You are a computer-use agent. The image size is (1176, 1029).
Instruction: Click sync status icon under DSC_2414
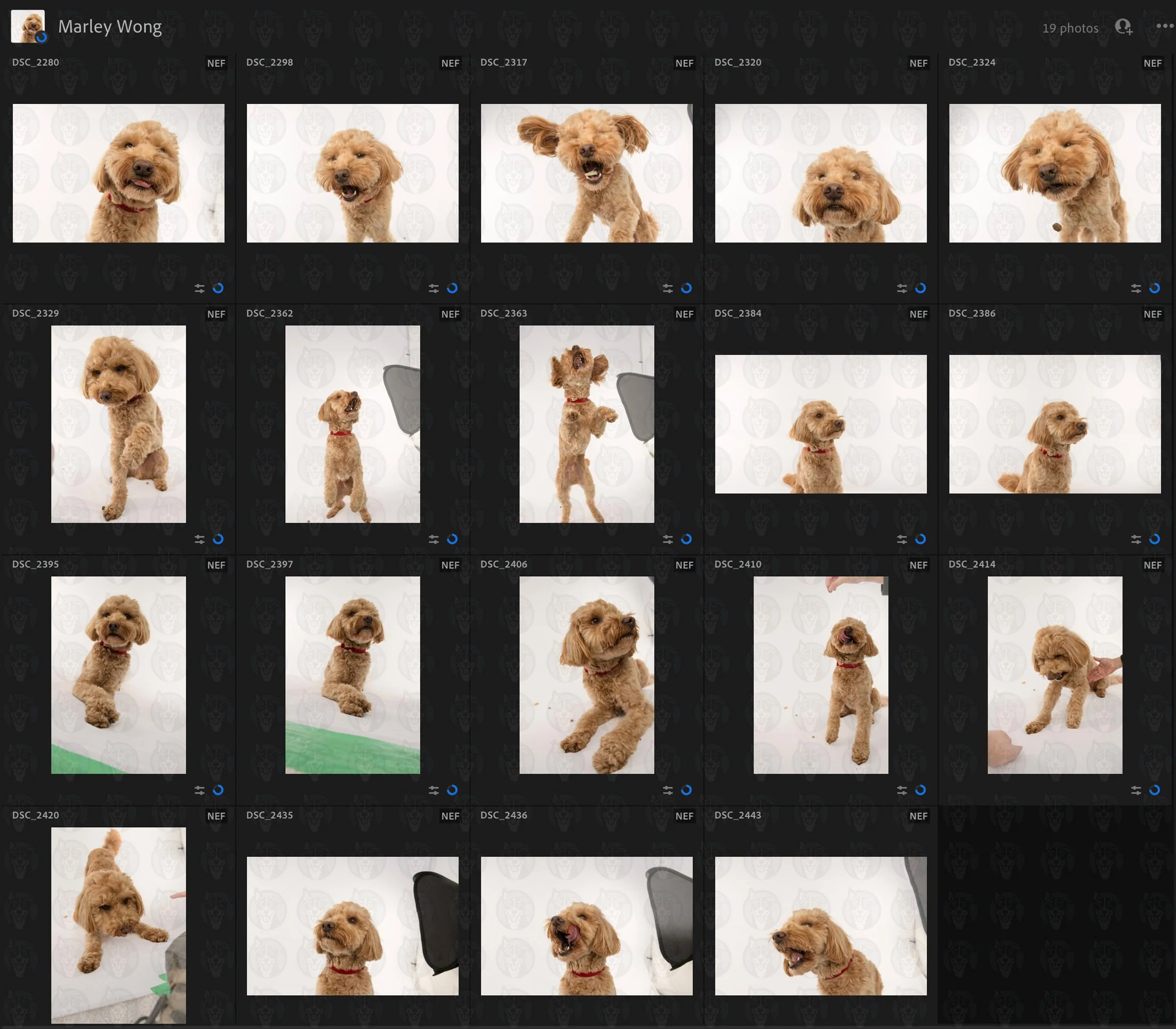point(1155,790)
